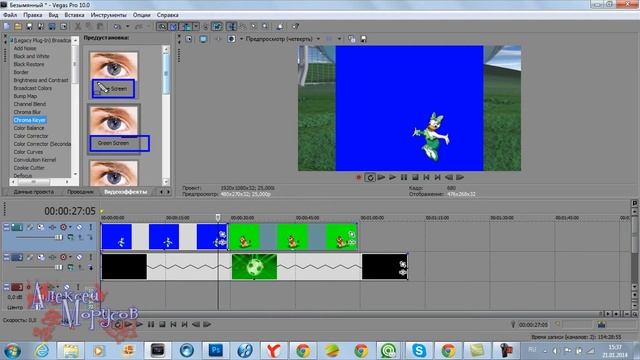Toggle loop playback in the preview transport

pos(370,178)
